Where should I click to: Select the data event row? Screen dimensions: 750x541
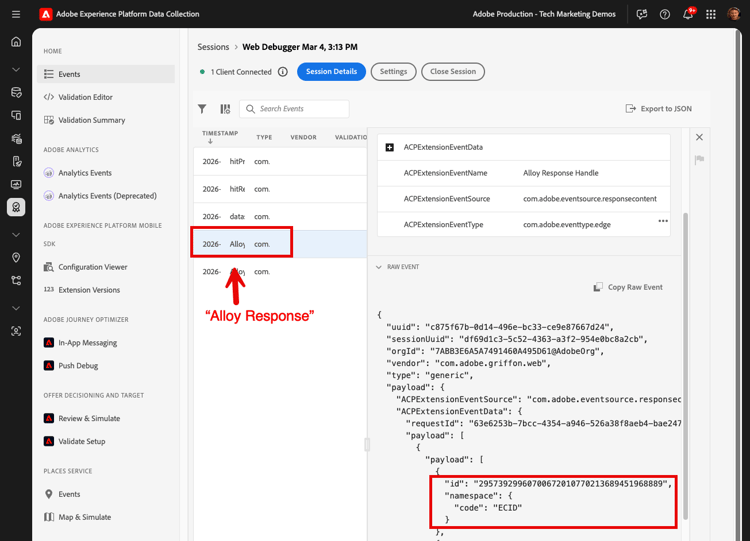click(x=280, y=217)
